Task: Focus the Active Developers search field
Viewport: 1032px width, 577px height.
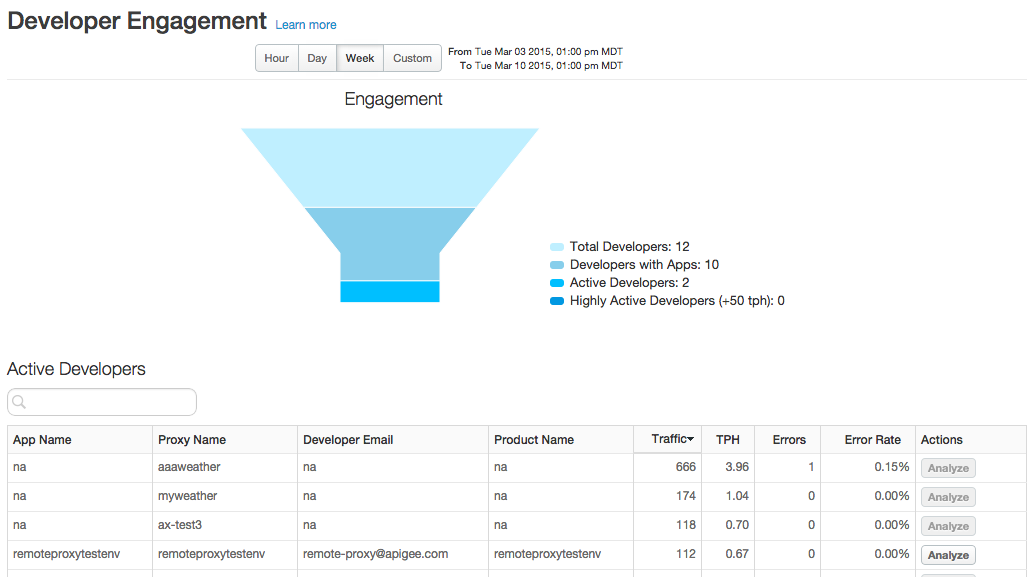Action: pos(110,402)
